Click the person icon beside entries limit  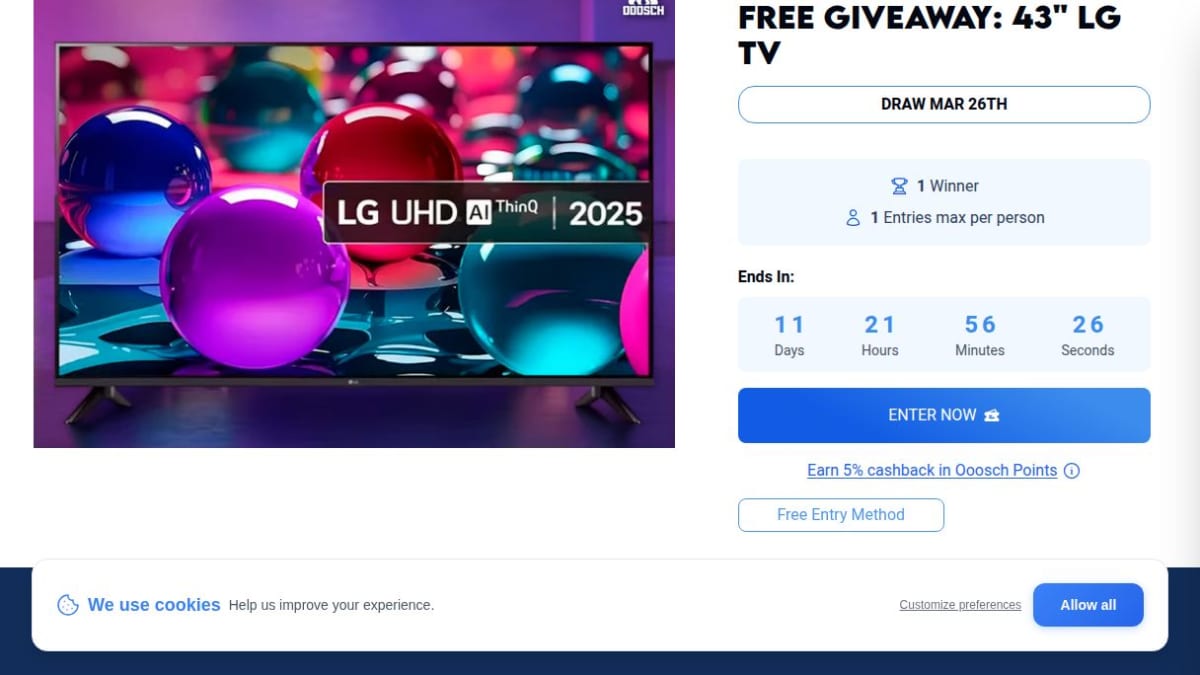point(853,217)
